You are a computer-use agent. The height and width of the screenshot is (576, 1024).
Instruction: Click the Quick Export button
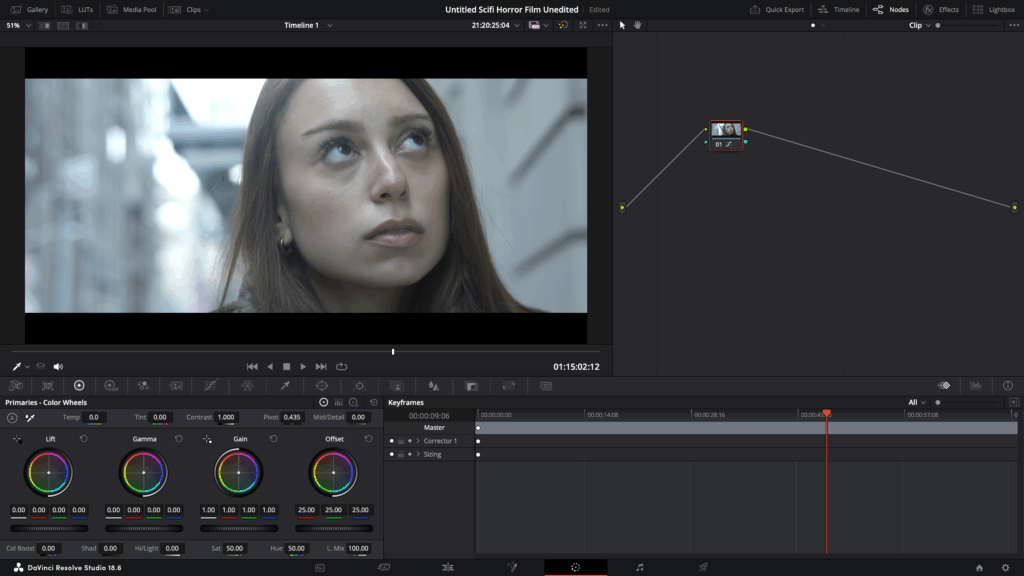pos(777,9)
